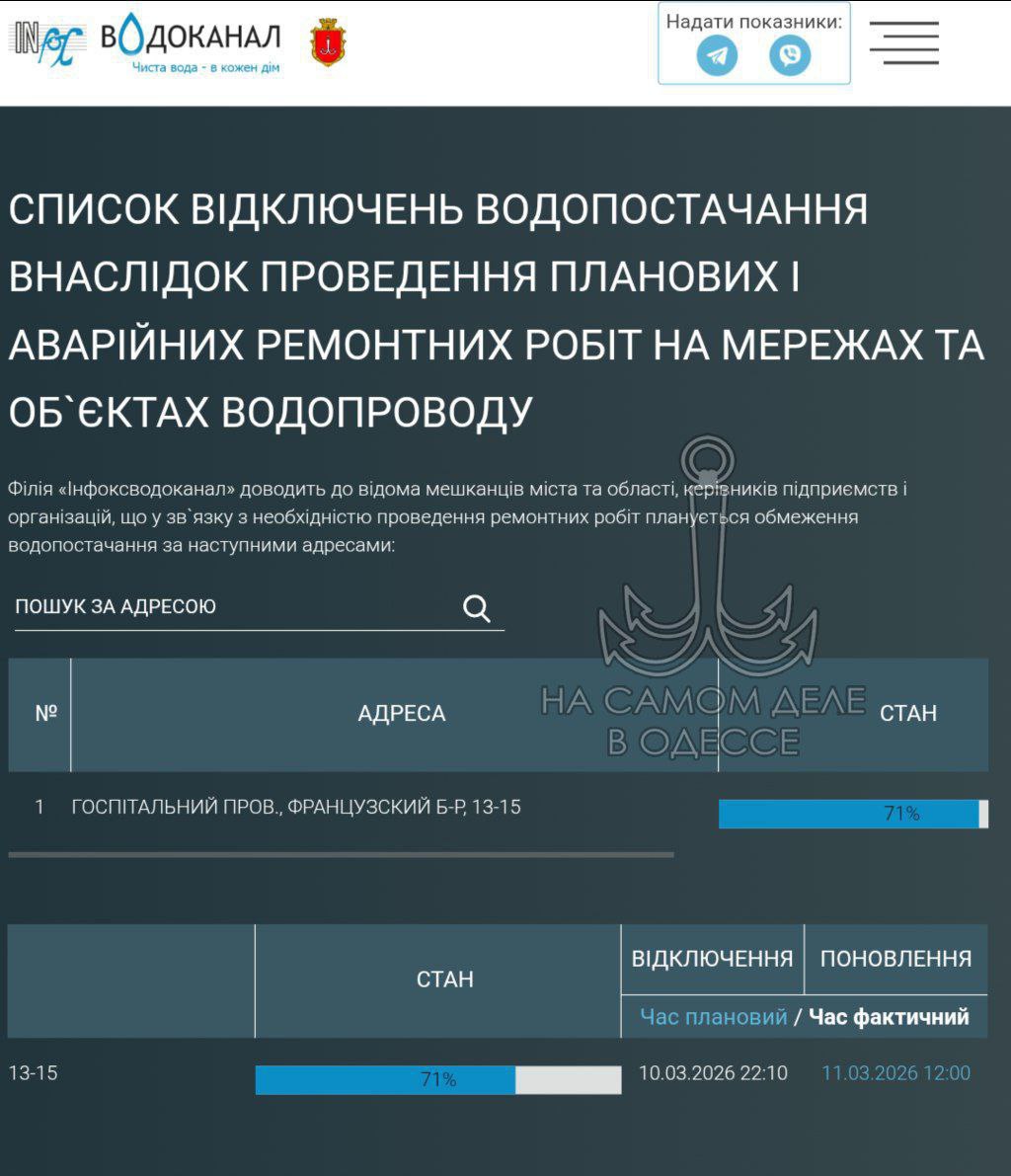Select the Госпітальний пров. address row
The height and width of the screenshot is (1176, 1011).
click(x=296, y=808)
